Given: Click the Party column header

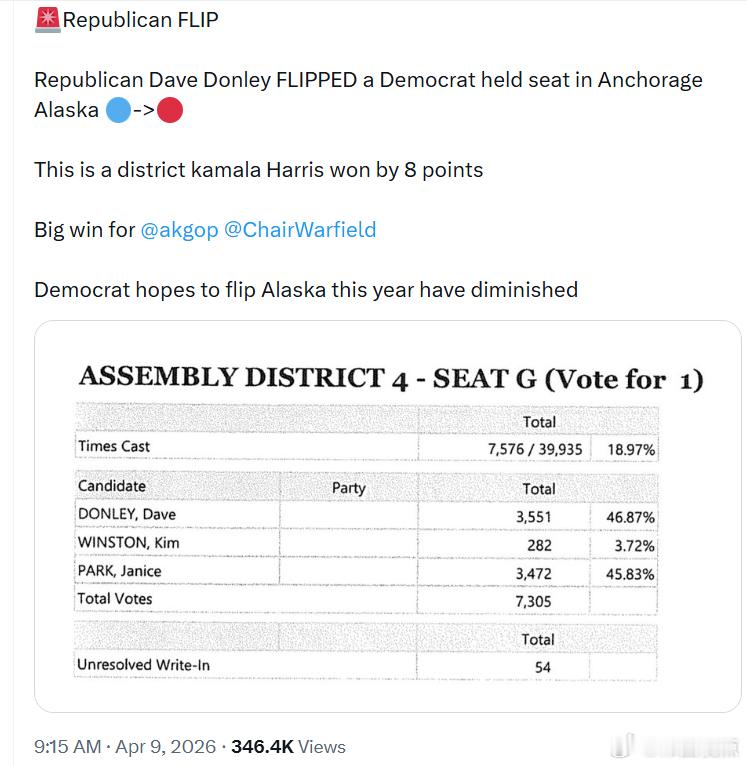Looking at the screenshot, I should [x=348, y=488].
